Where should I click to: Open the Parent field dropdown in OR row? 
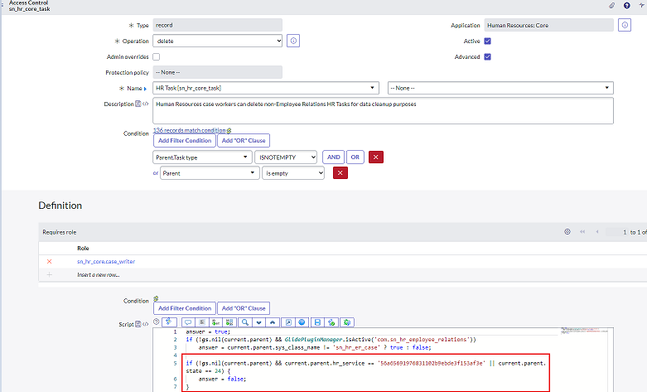210,173
